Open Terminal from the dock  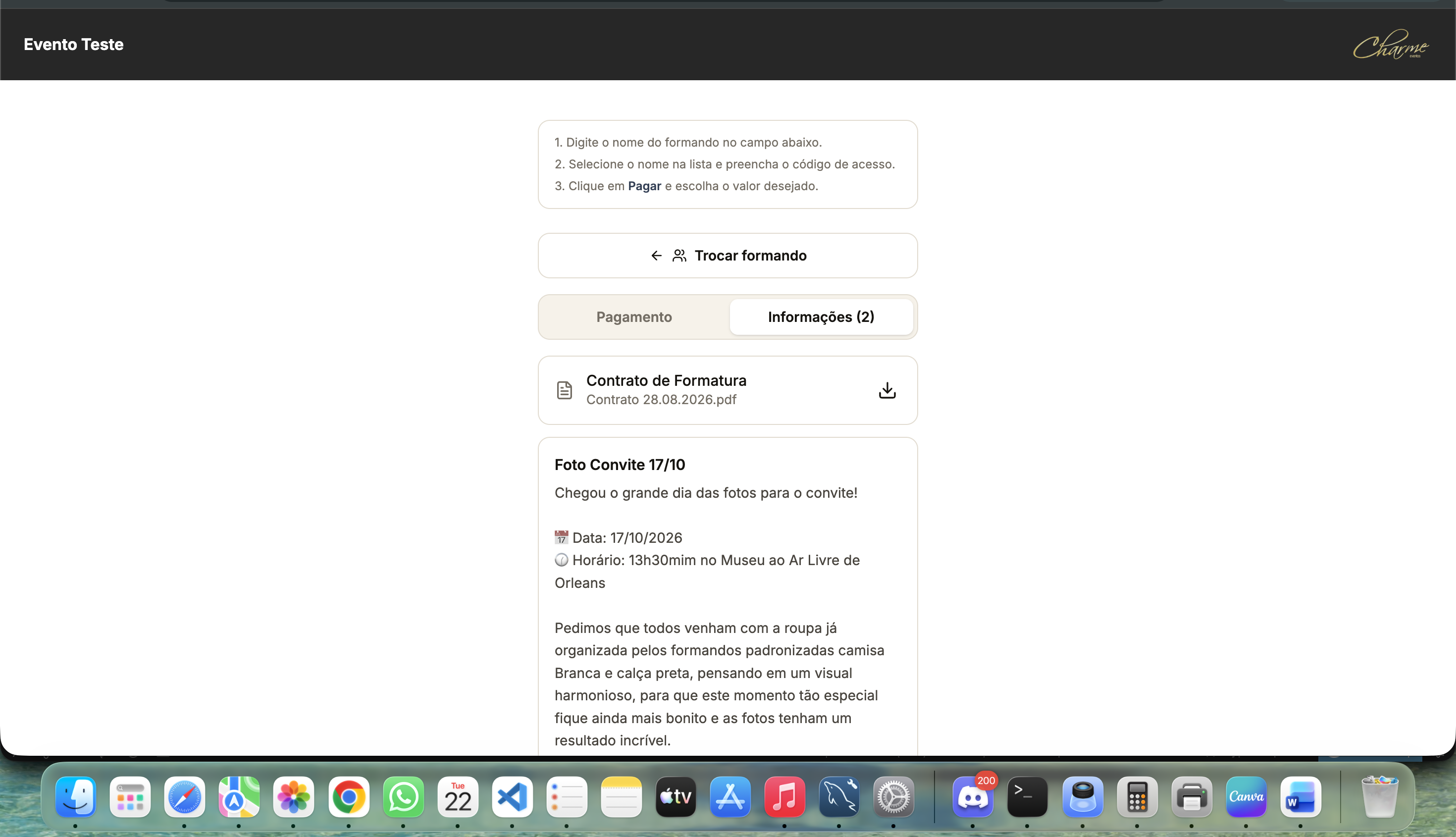coord(1027,797)
